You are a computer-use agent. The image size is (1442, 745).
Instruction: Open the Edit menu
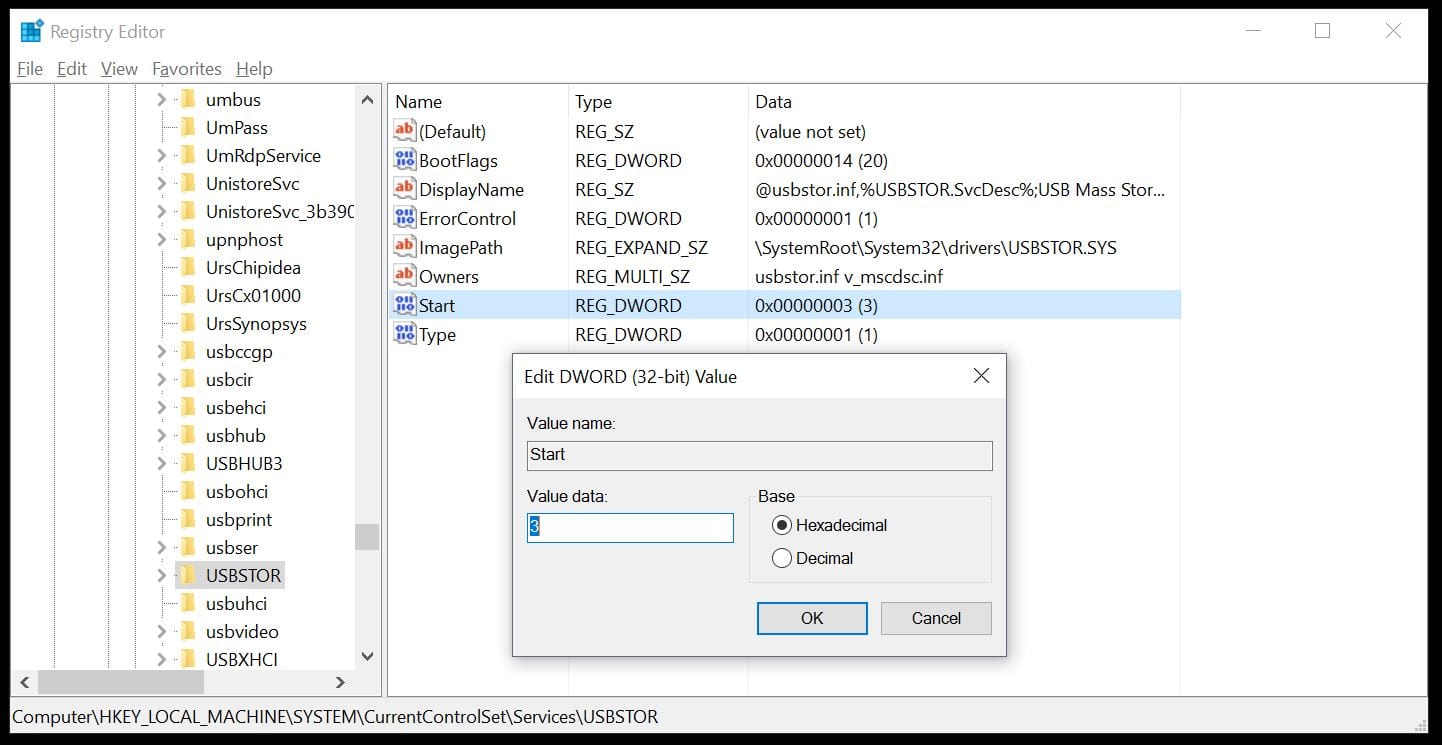72,68
